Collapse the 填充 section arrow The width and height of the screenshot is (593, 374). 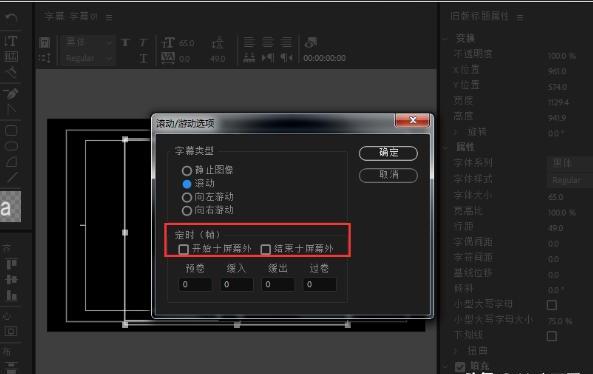coord(446,366)
